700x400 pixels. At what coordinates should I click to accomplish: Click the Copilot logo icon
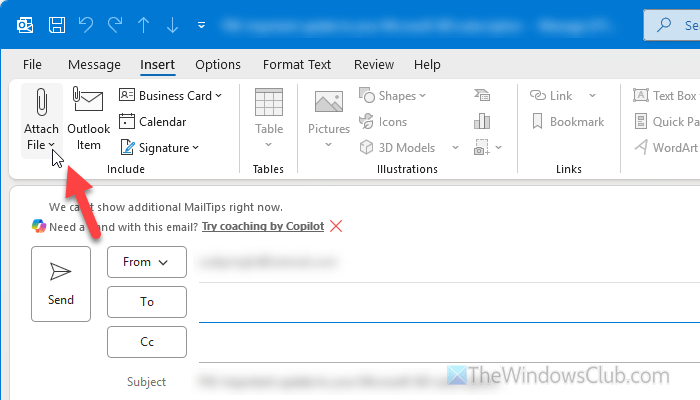[x=39, y=226]
